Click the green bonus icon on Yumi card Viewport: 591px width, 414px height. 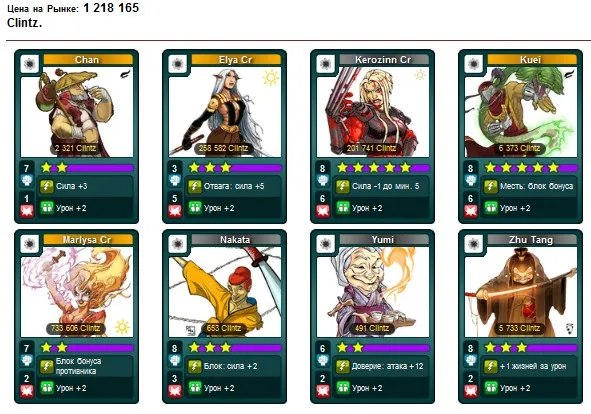pos(343,388)
